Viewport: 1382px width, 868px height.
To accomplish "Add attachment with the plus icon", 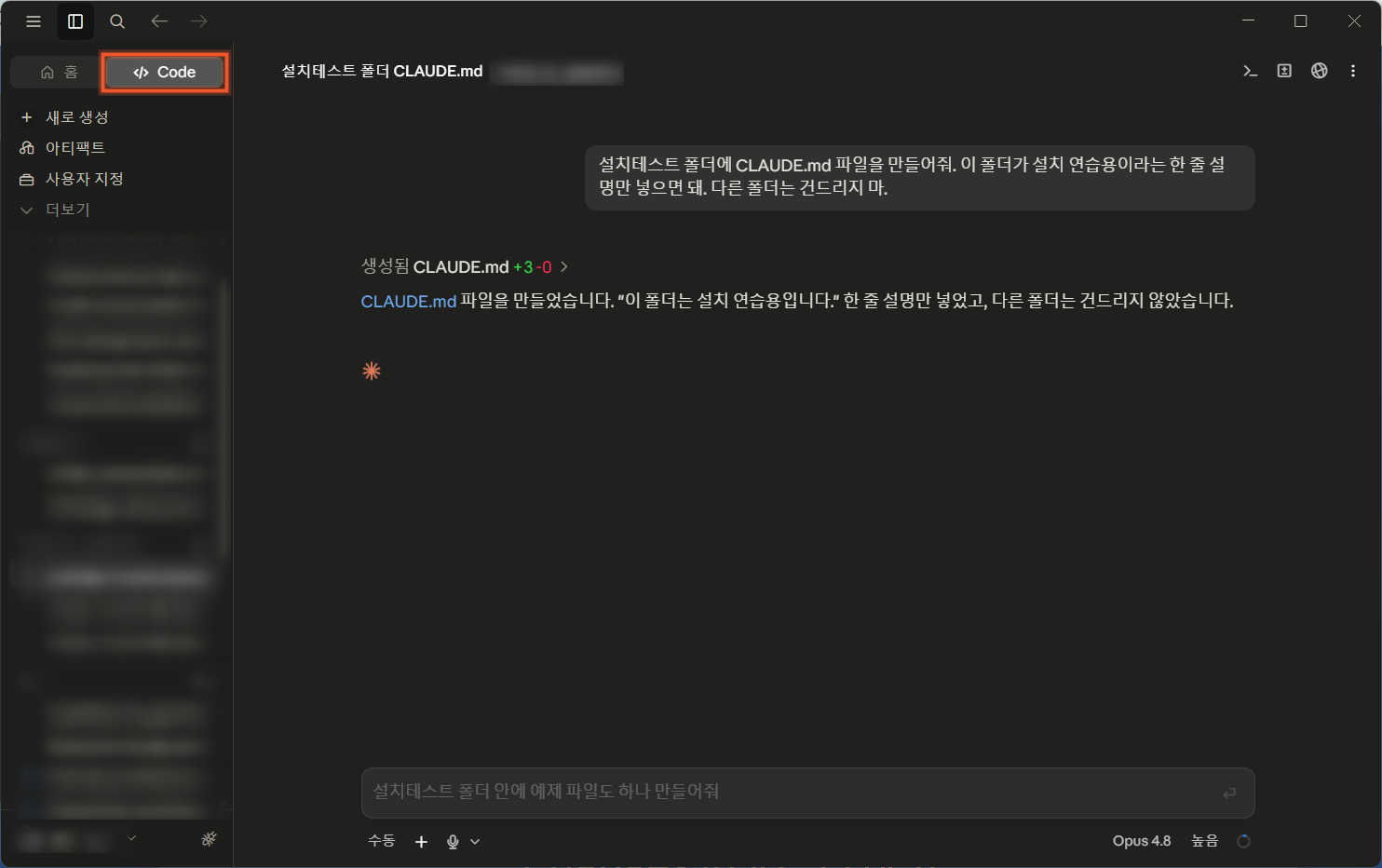I will point(421,841).
